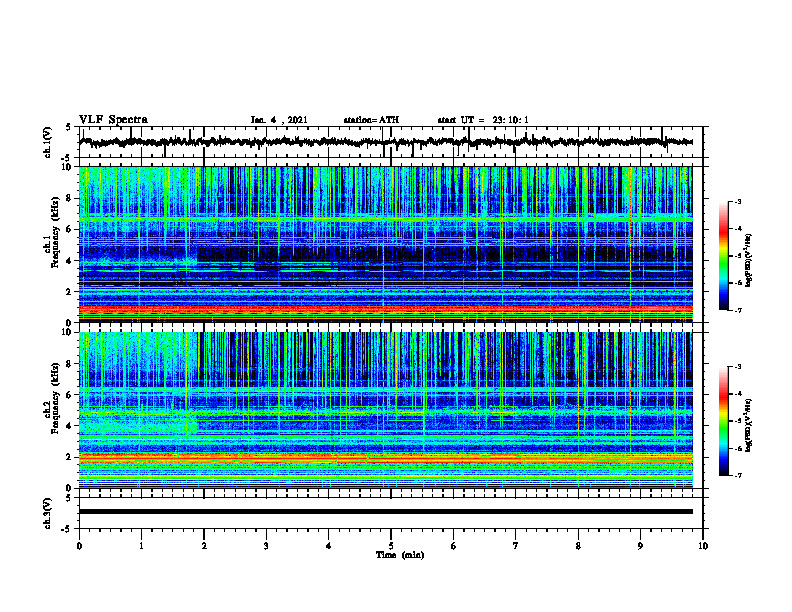
Task: Click the 0 label on the time axis
Action: (x=79, y=546)
